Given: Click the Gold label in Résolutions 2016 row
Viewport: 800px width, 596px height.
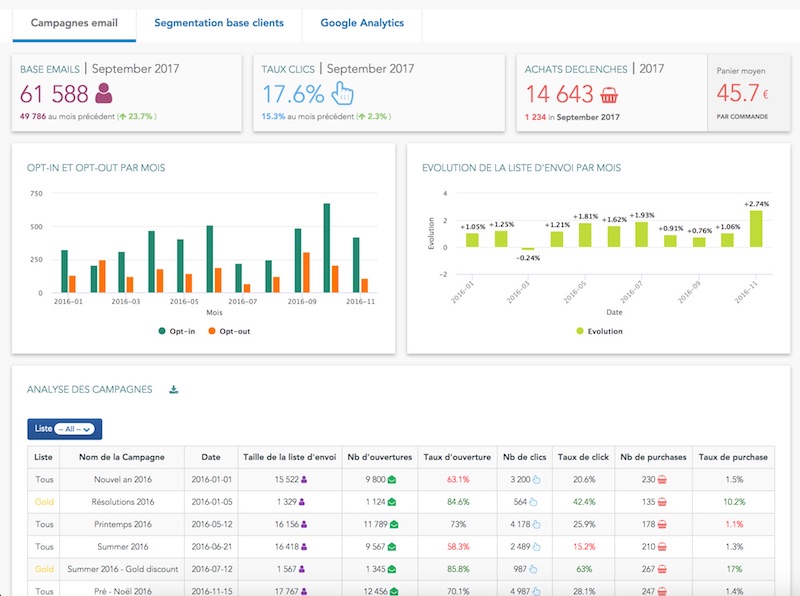Looking at the screenshot, I should [44, 502].
